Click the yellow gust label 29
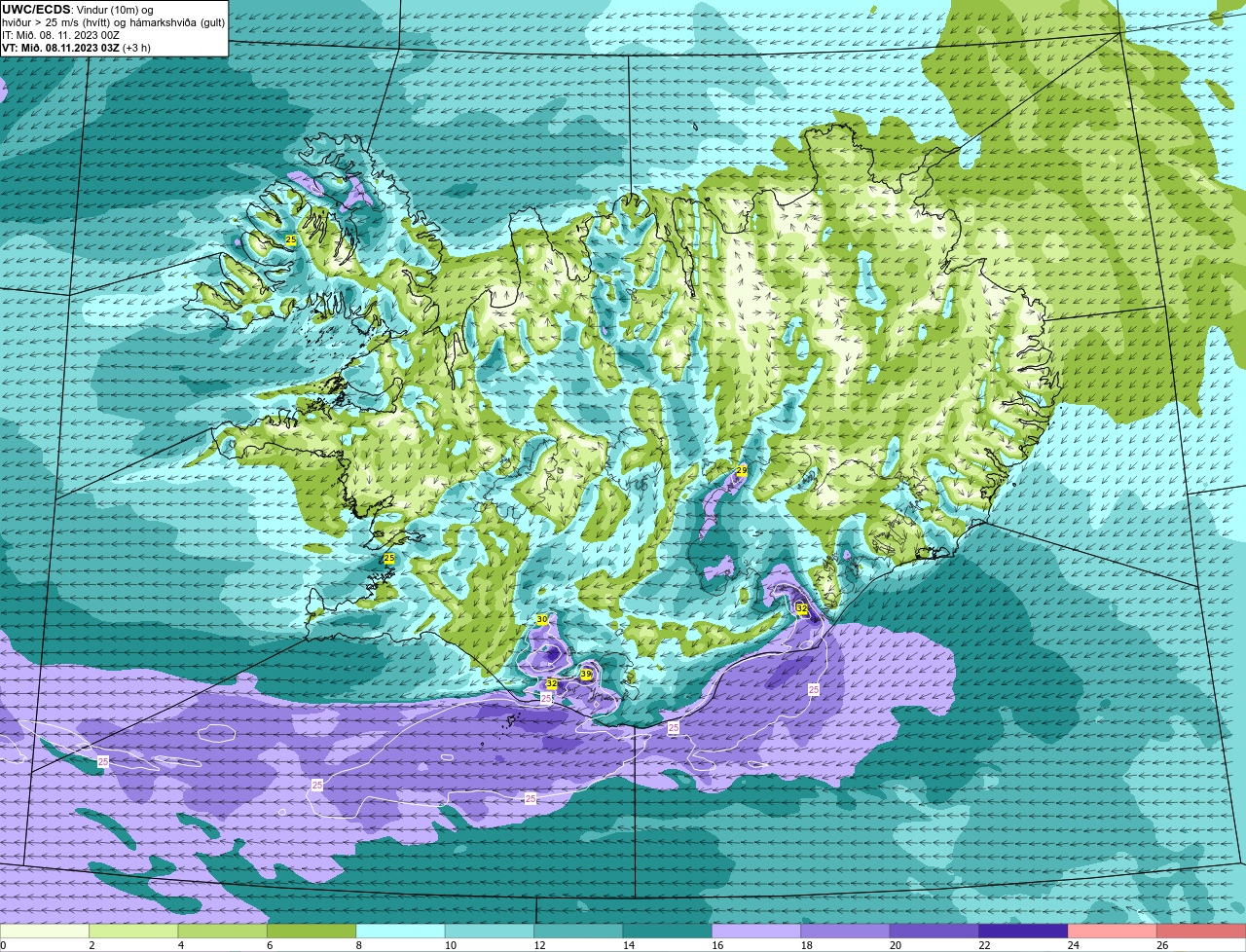Image resolution: width=1246 pixels, height=952 pixels. [x=742, y=470]
